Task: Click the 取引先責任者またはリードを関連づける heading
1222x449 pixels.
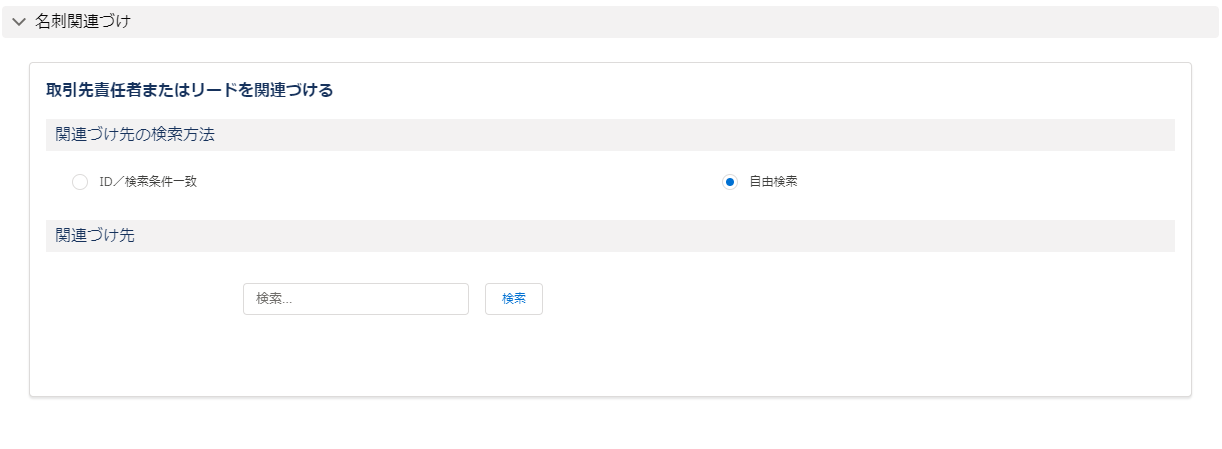Action: [190, 90]
